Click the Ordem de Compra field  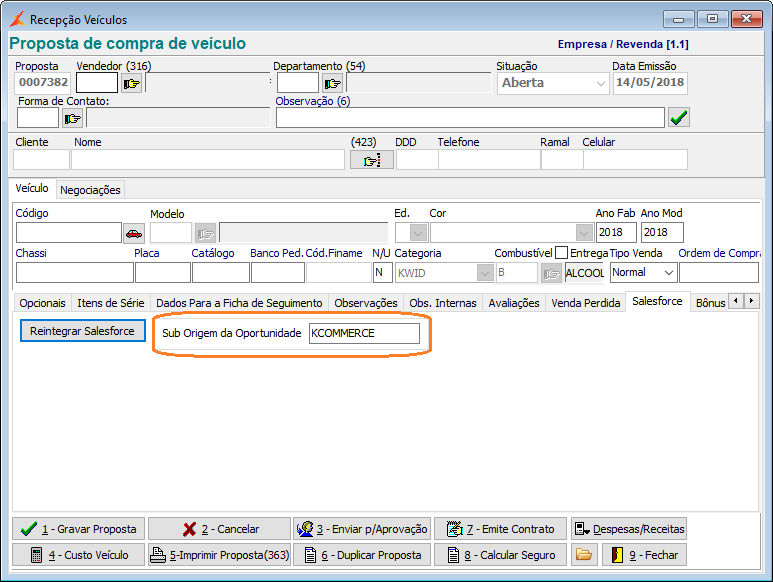pos(719,273)
